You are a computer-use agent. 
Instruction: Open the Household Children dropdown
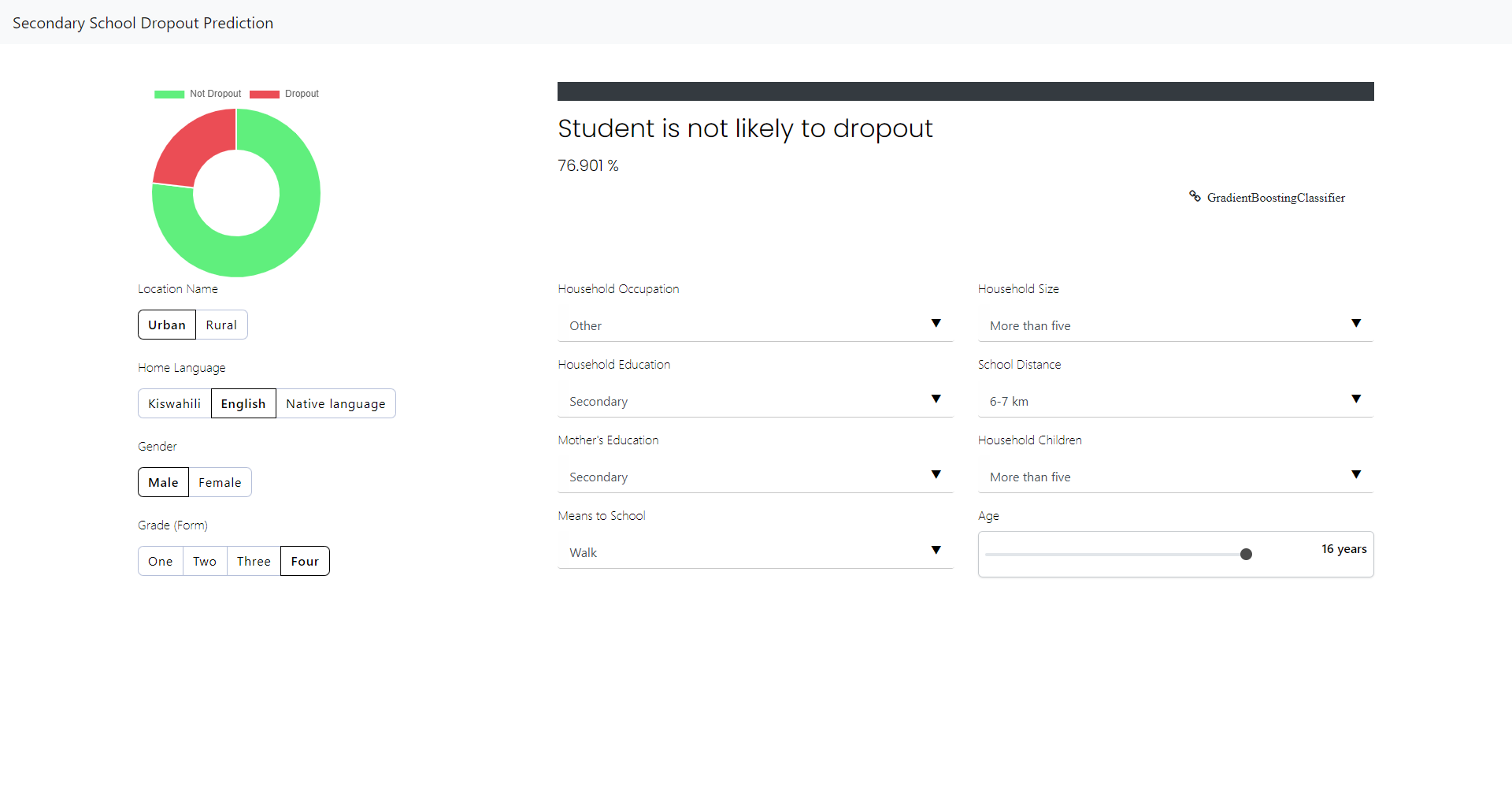point(1174,477)
